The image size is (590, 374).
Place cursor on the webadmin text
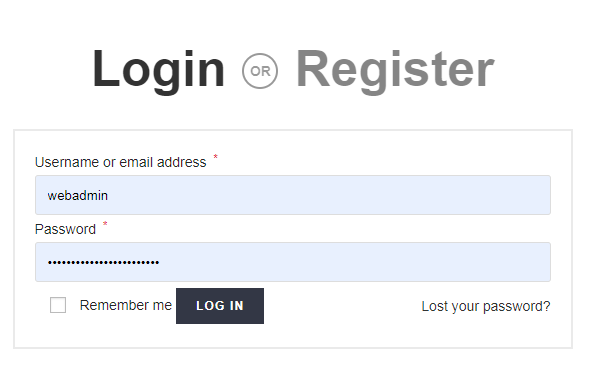[78, 196]
